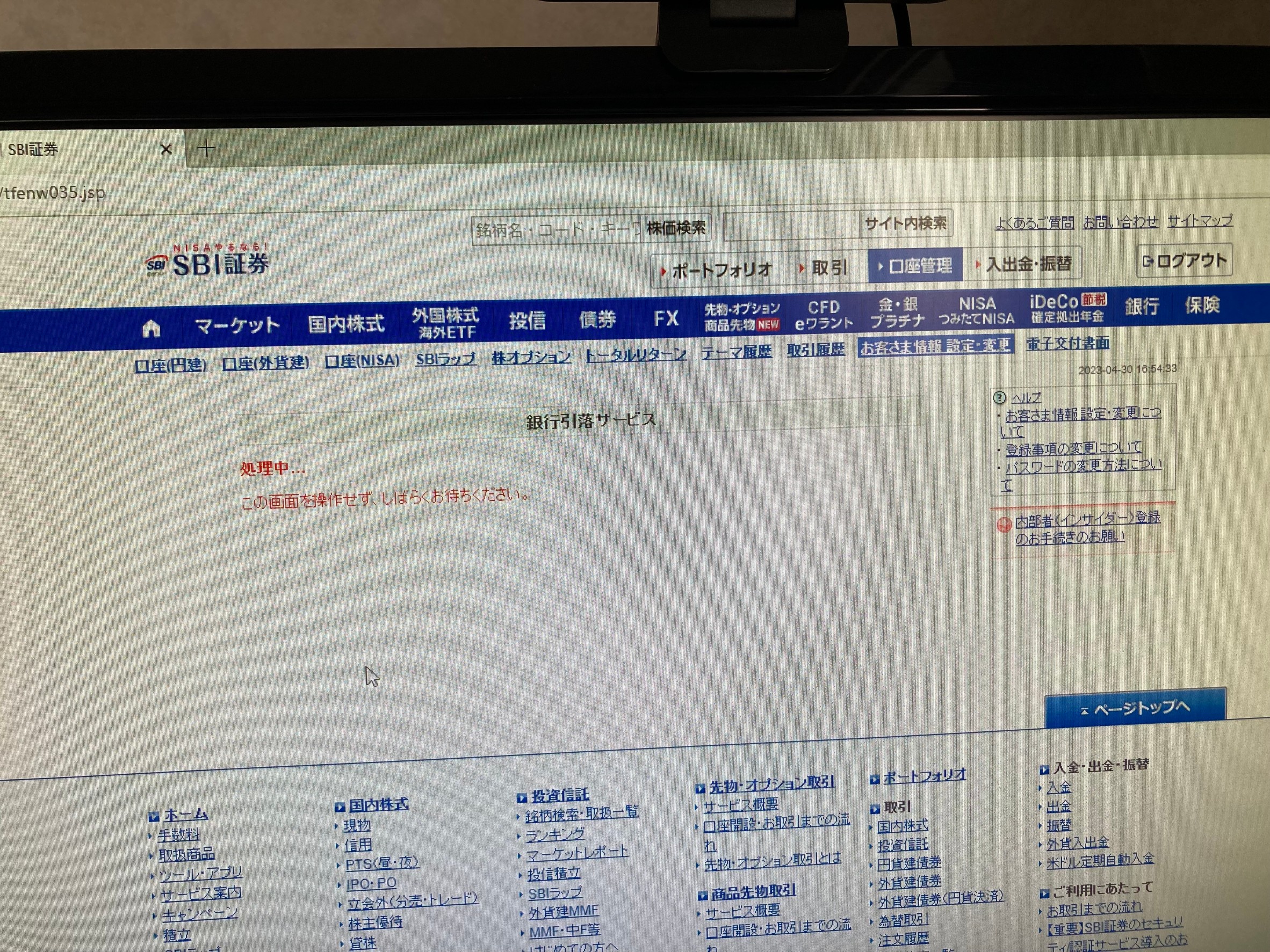Click the 銘柄名・コード search input field
Image resolution: width=1270 pixels, height=952 pixels.
556,230
